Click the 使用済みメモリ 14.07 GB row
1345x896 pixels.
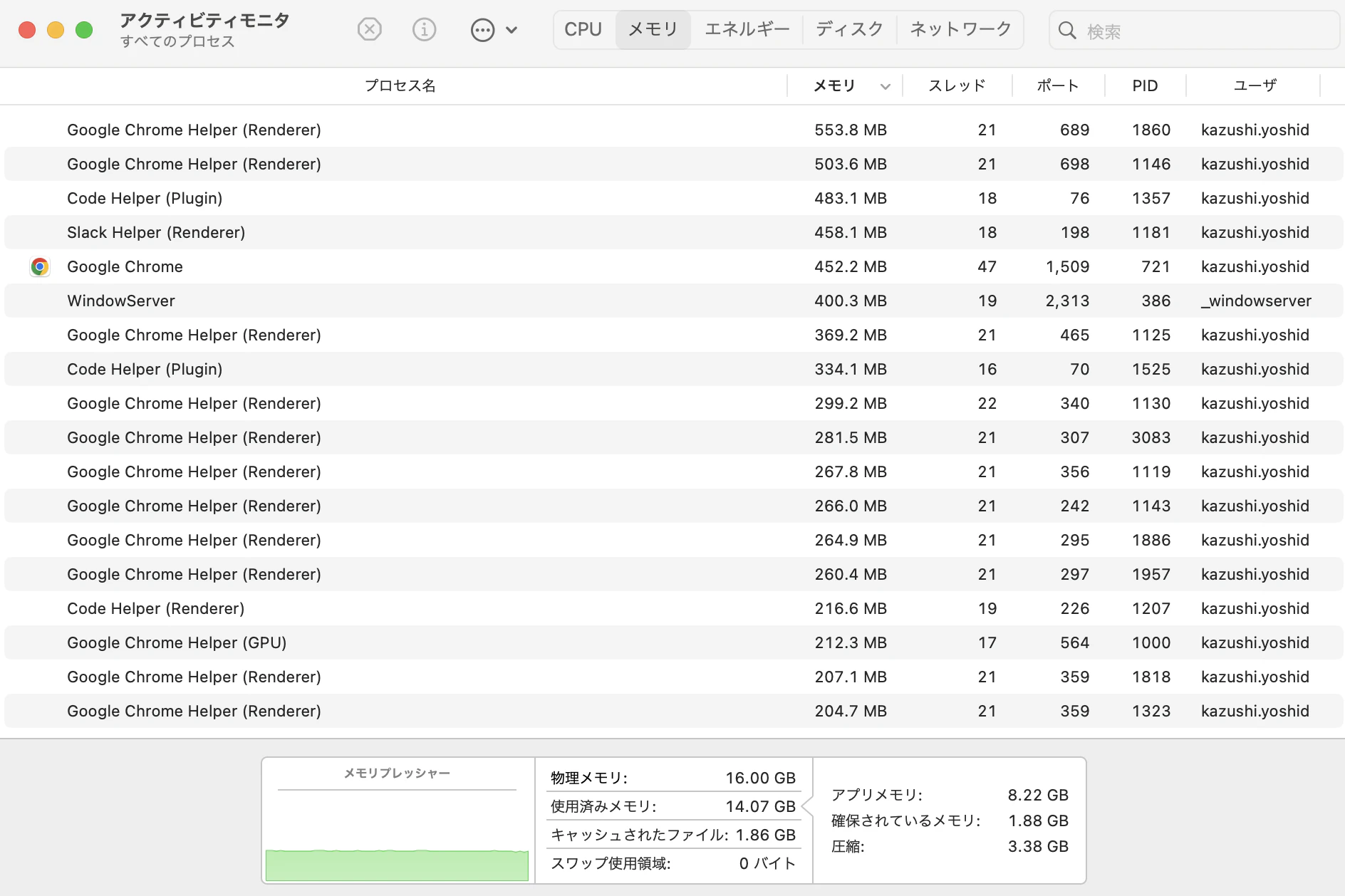673,806
